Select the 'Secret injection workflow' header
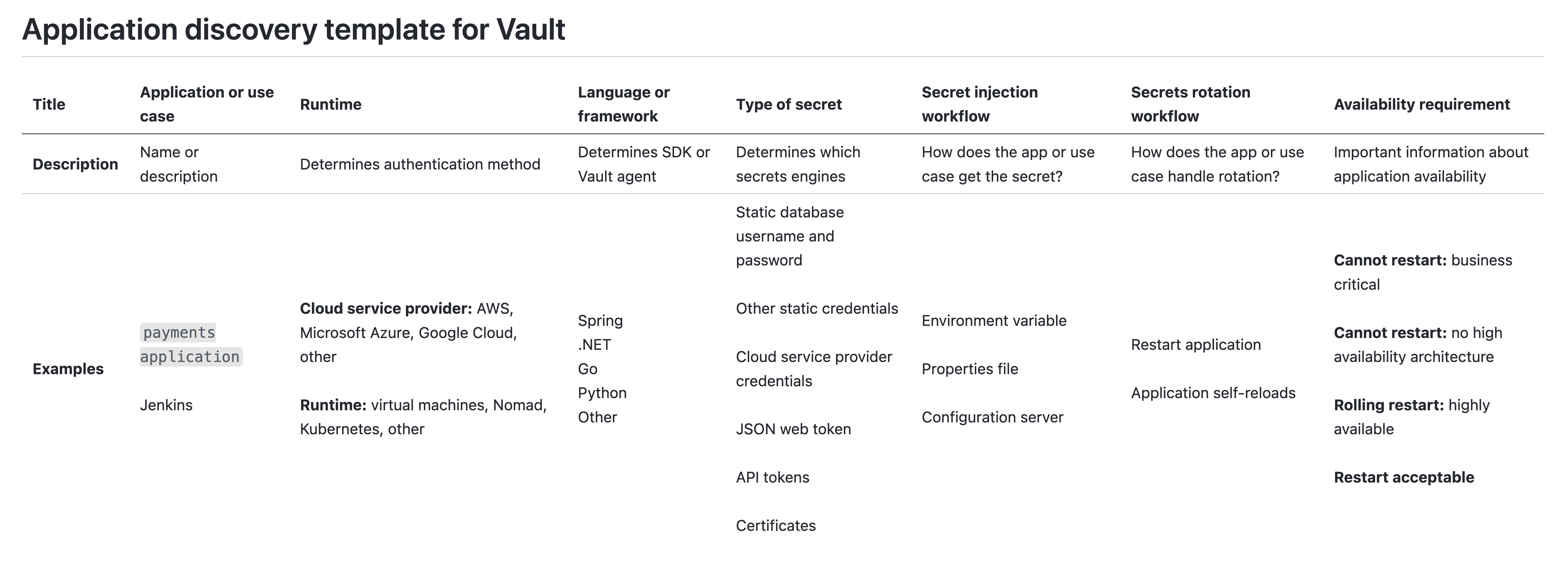 click(x=979, y=104)
